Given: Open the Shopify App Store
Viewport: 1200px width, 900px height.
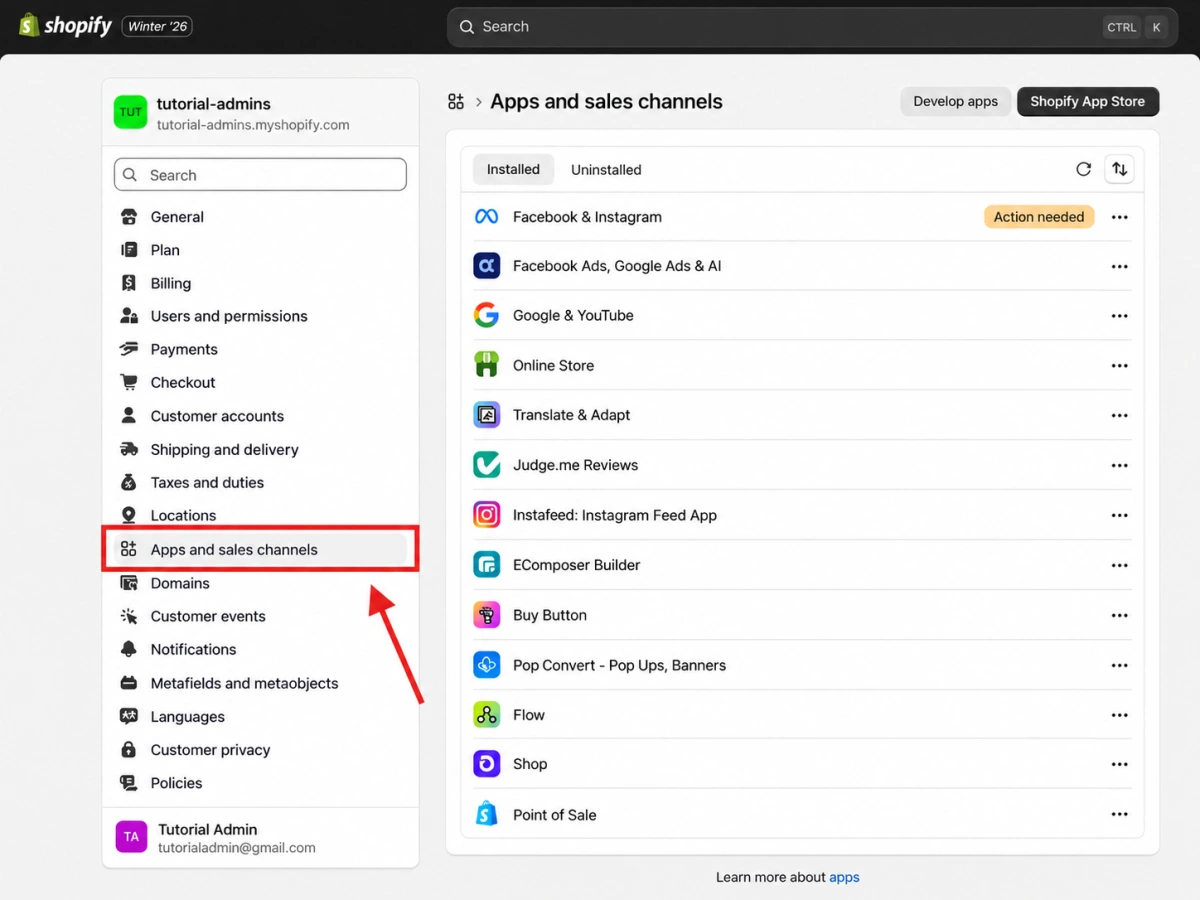Looking at the screenshot, I should (x=1087, y=101).
